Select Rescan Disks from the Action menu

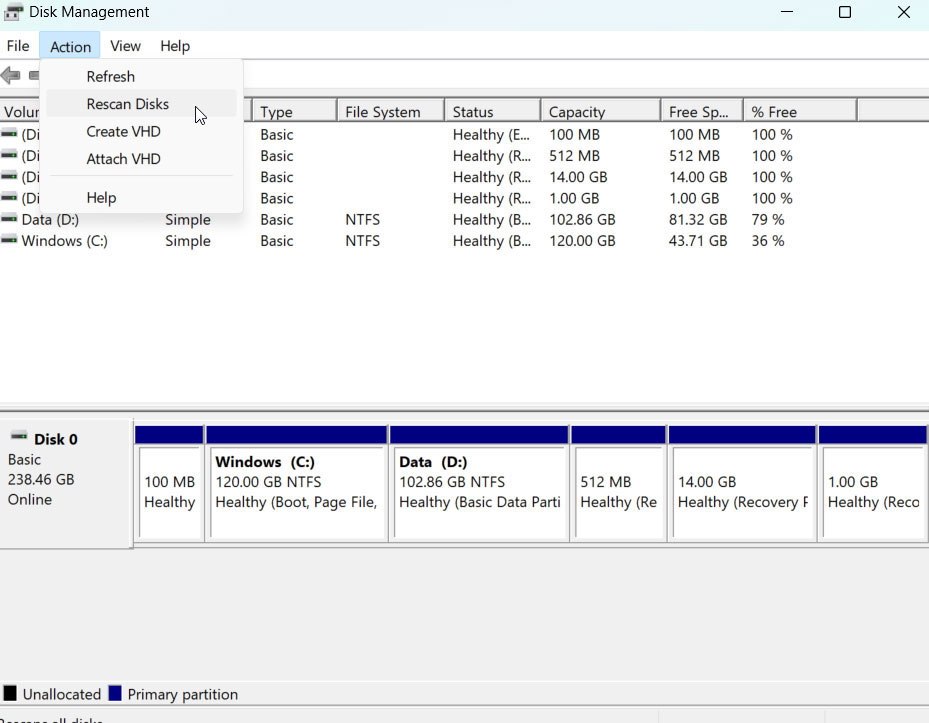(x=127, y=104)
